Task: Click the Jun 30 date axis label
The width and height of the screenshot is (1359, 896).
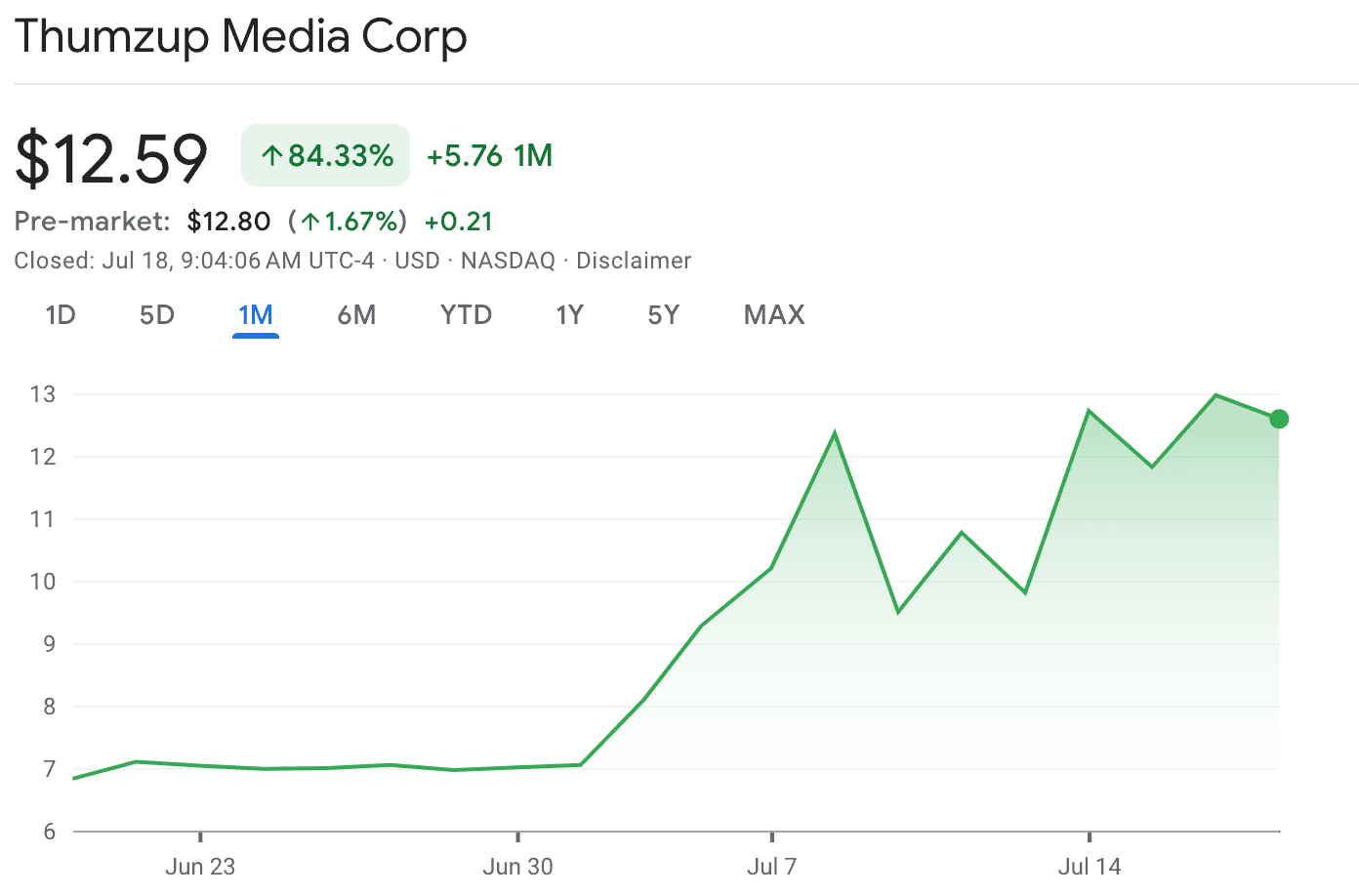Action: pos(517,866)
